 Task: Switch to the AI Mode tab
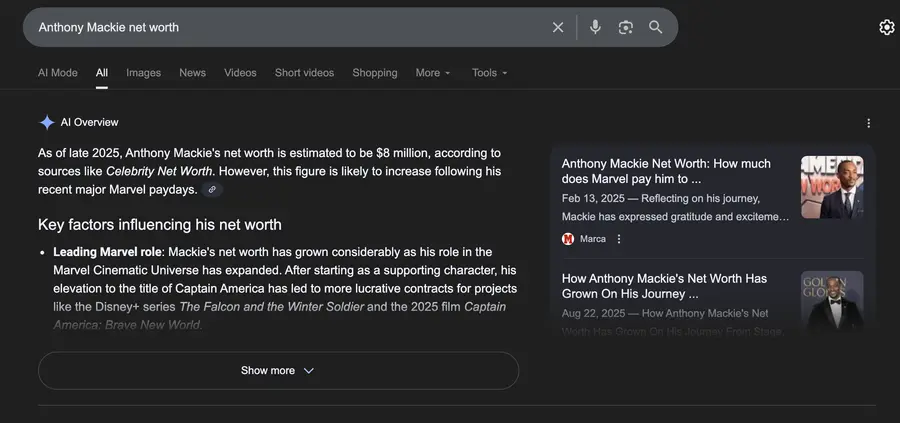pyautogui.click(x=57, y=73)
